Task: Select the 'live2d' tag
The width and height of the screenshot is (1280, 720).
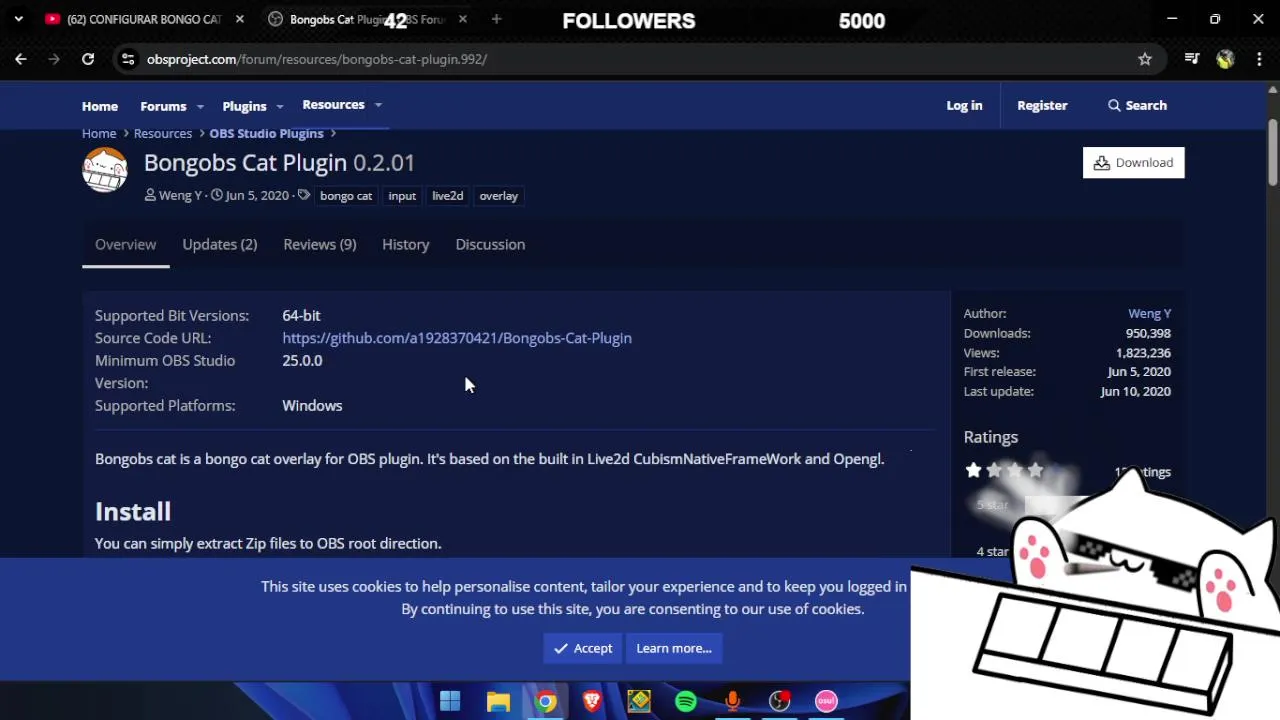Action: (x=448, y=196)
